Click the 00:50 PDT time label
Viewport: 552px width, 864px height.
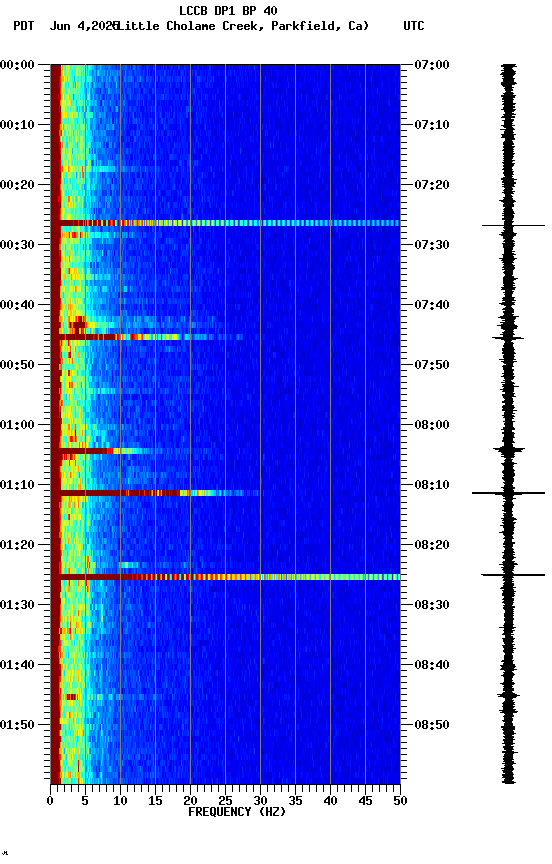[17, 365]
